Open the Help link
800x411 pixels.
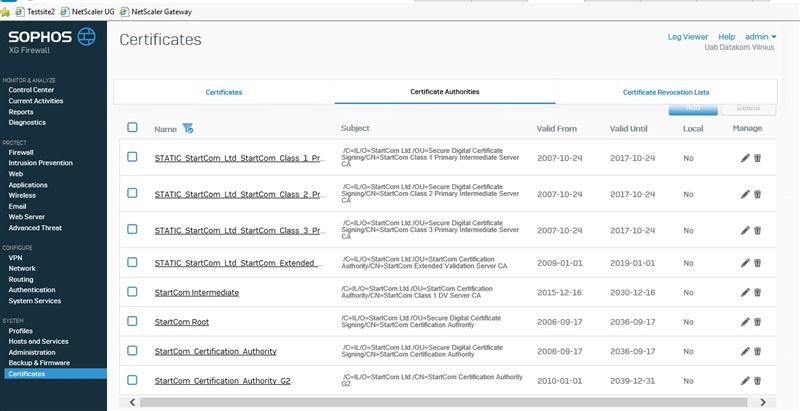click(x=727, y=37)
